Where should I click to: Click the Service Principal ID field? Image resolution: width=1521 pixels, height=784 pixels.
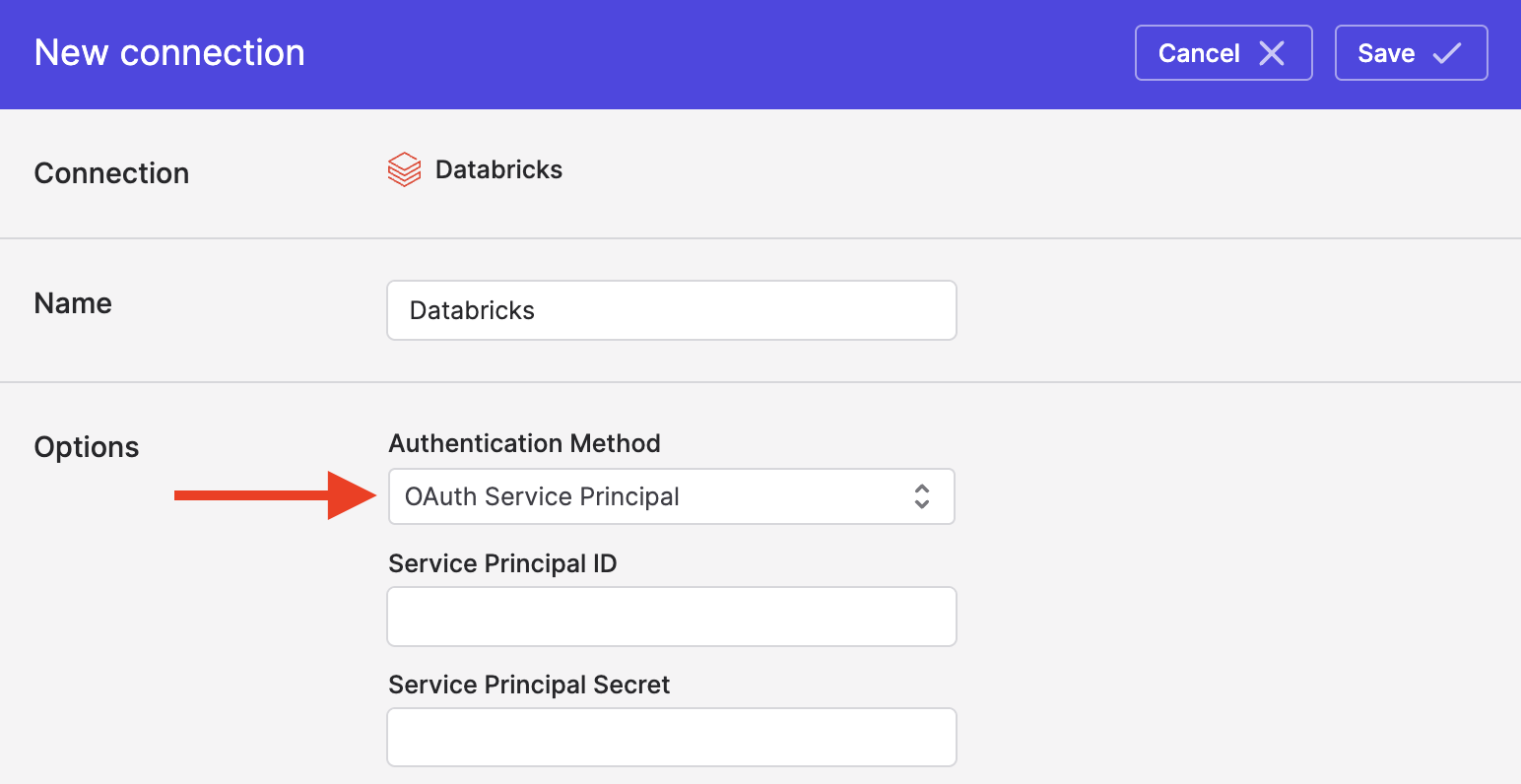tap(672, 617)
